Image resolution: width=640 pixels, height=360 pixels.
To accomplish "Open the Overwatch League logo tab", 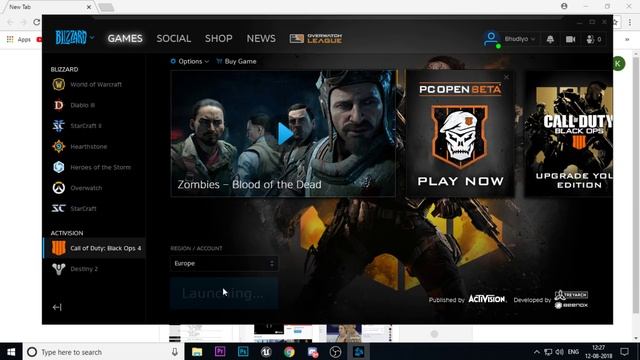I will coord(316,39).
